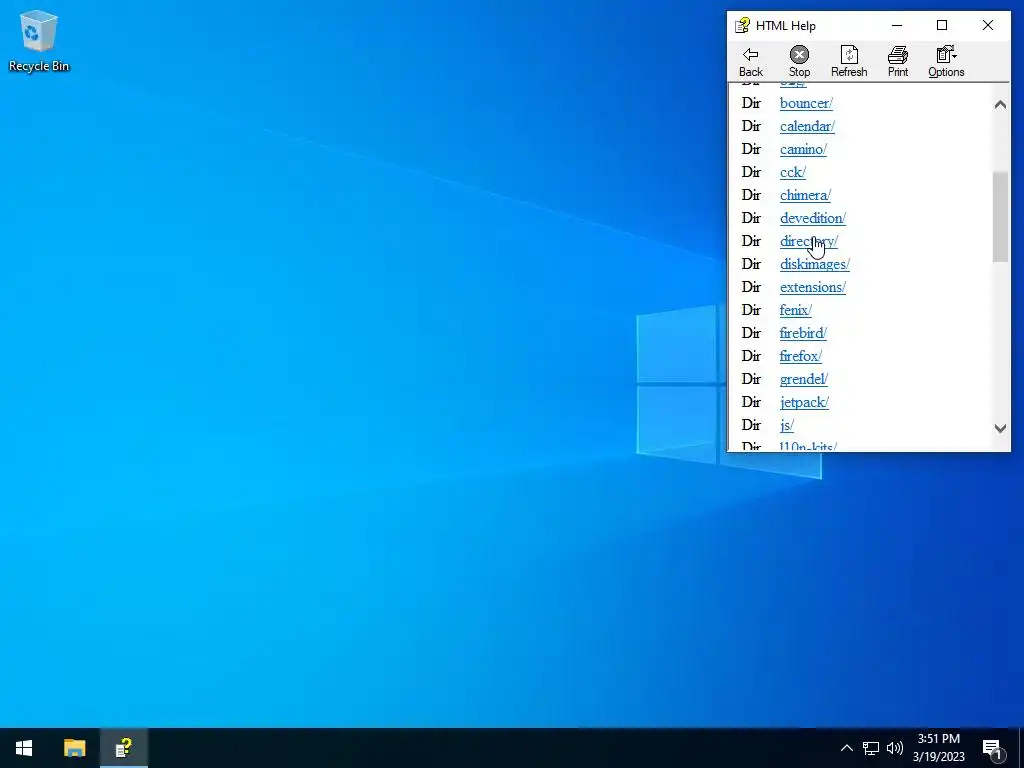
Task: Select 'Dir' text beside calendar/
Action: [x=751, y=126]
